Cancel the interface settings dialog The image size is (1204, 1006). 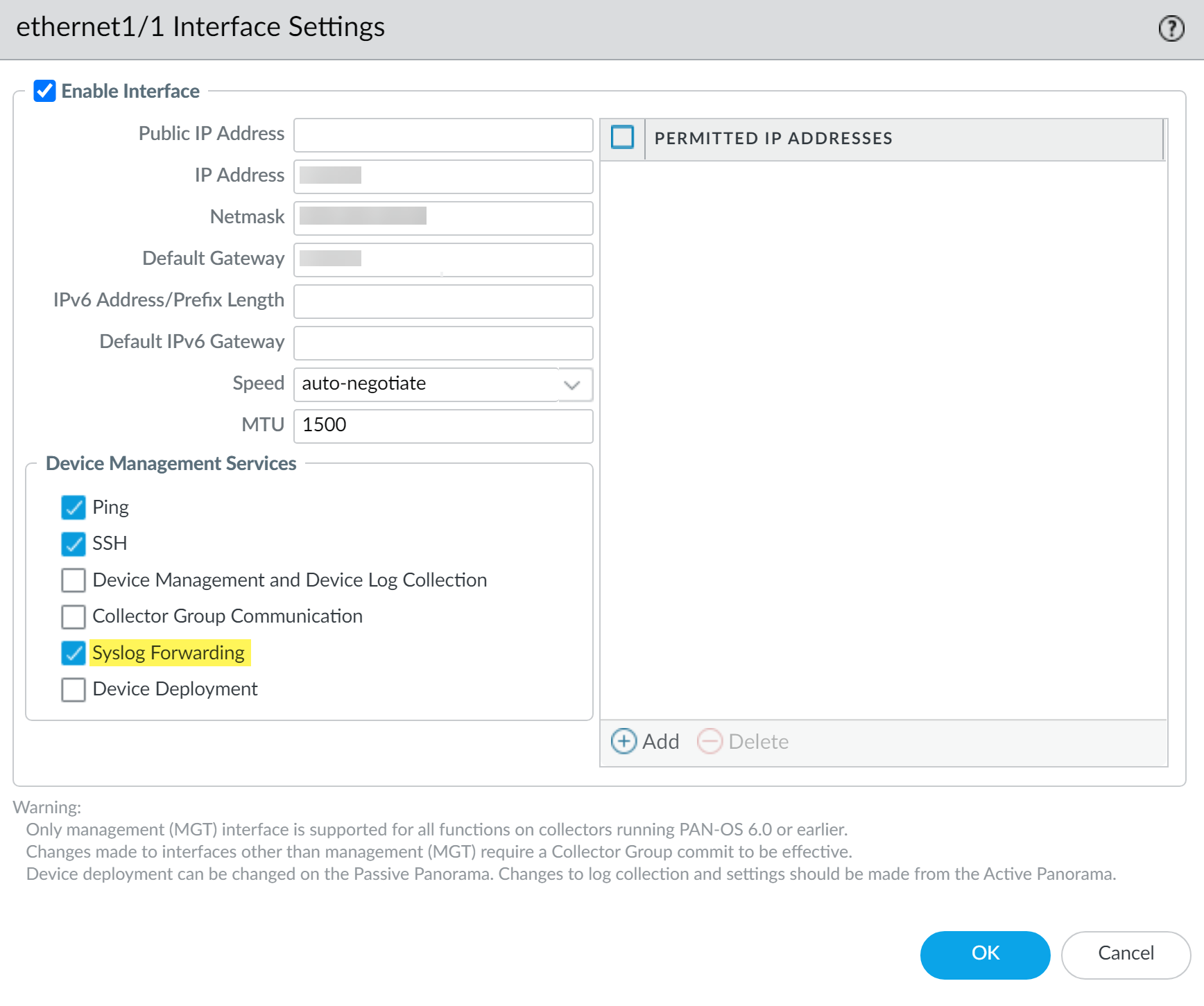1125,954
